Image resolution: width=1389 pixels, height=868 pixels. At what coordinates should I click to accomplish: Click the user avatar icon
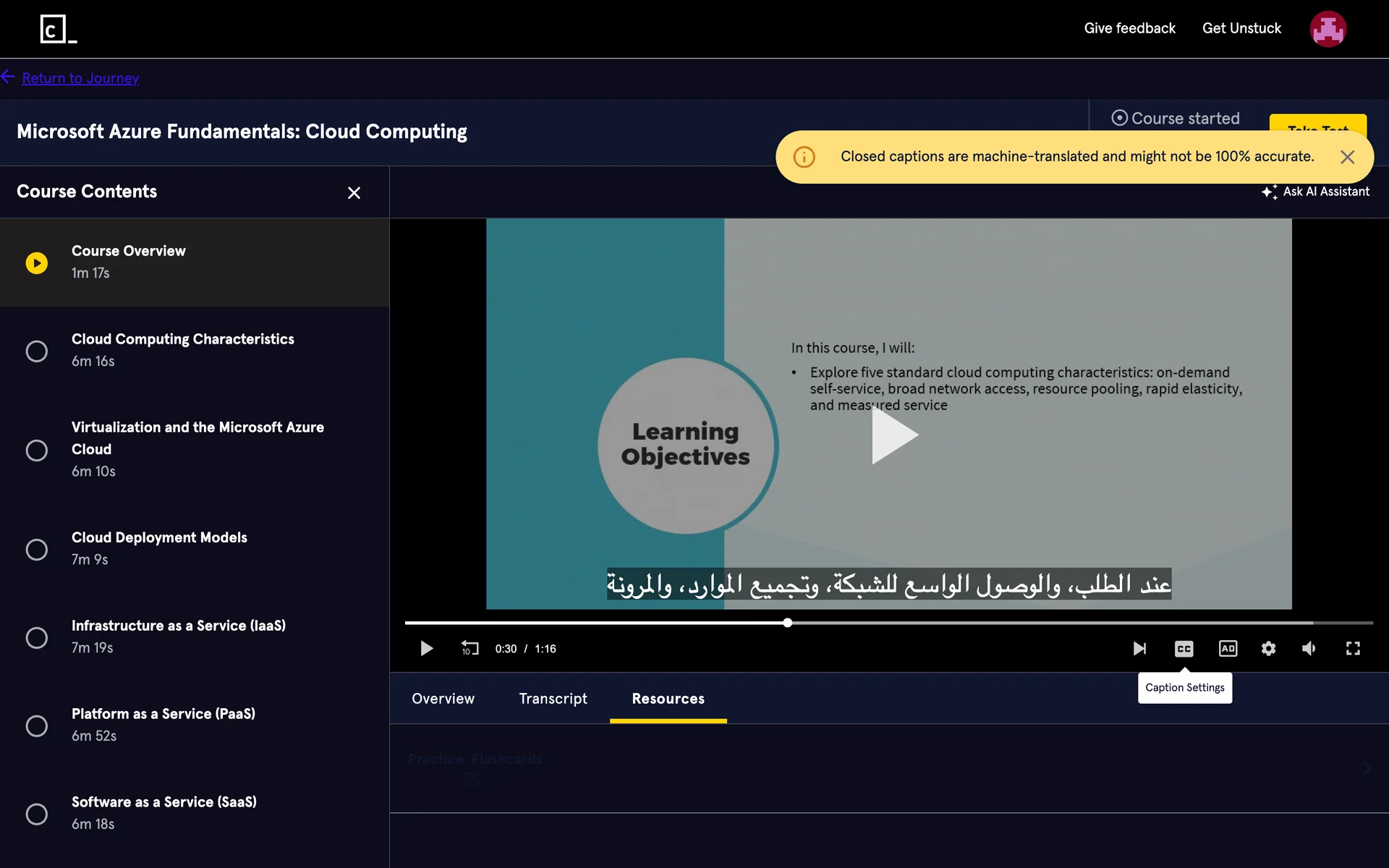tap(1328, 29)
